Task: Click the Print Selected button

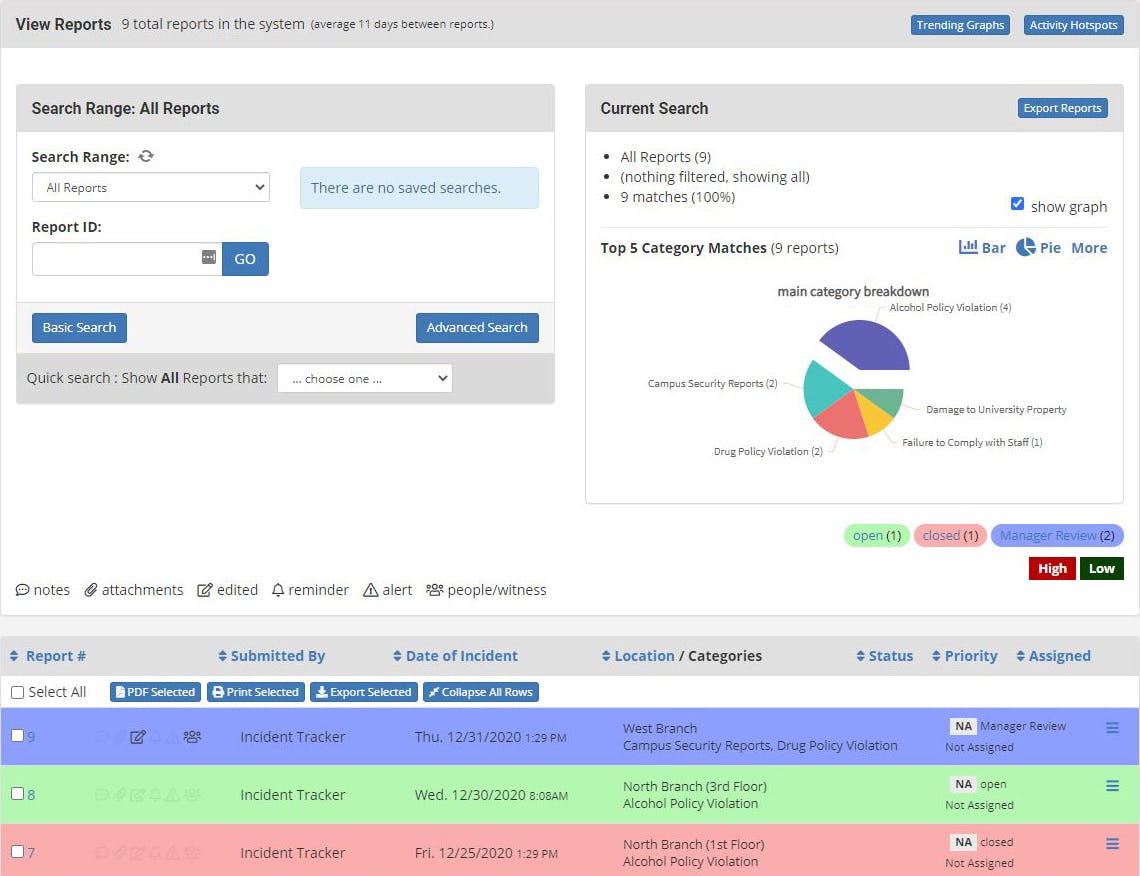Action: 256,692
